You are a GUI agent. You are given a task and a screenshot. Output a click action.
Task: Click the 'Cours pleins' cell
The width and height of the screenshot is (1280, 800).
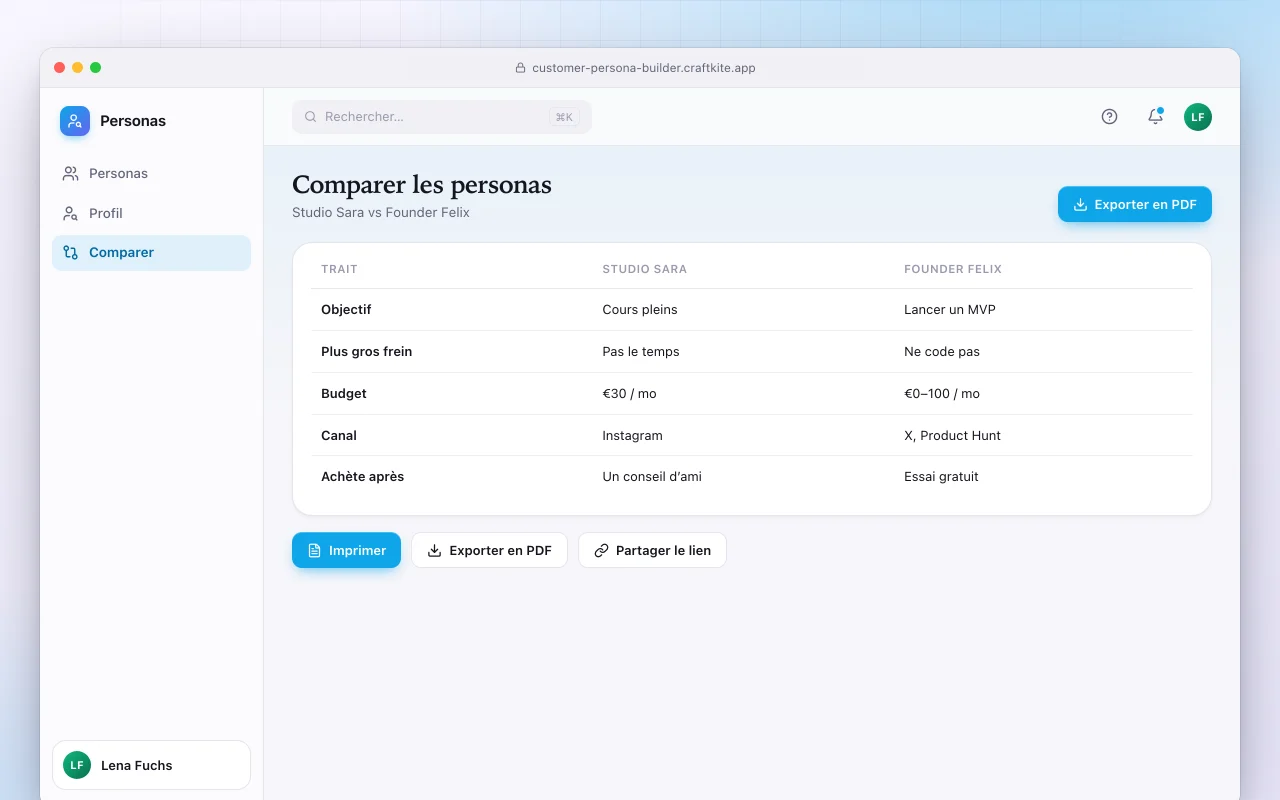[640, 310]
